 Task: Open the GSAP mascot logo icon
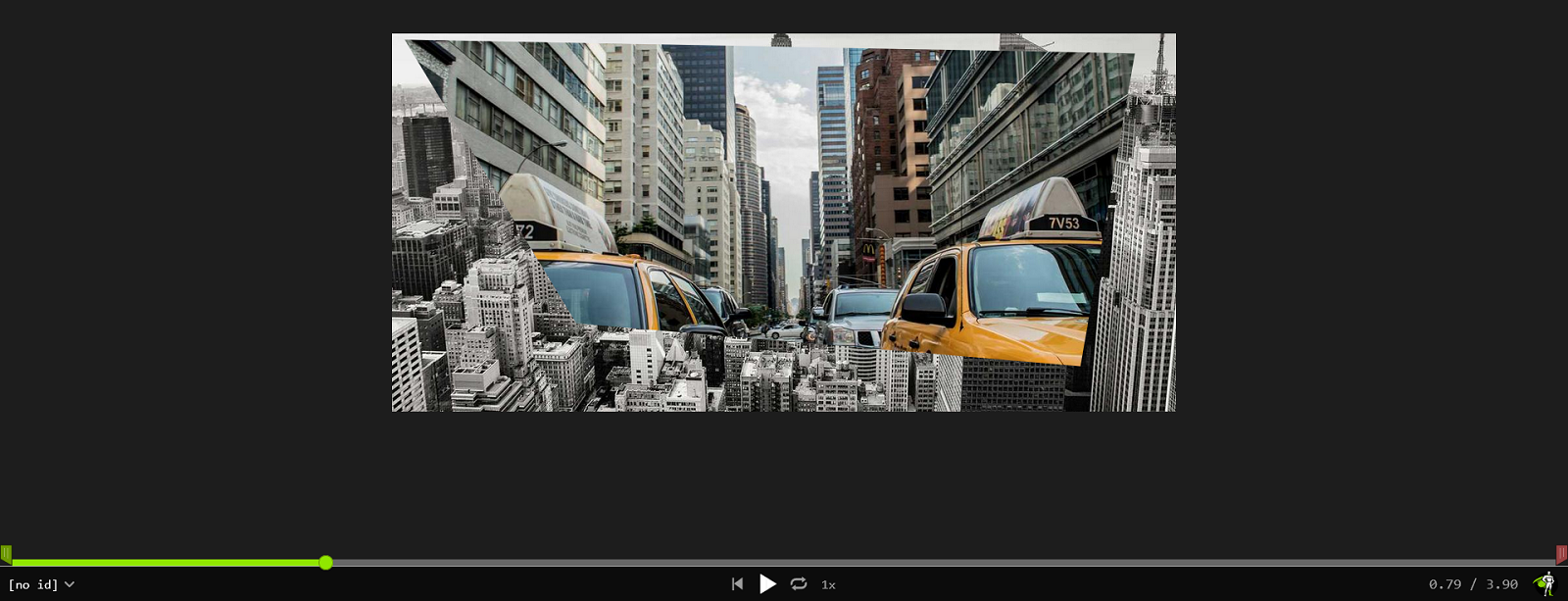1545,584
